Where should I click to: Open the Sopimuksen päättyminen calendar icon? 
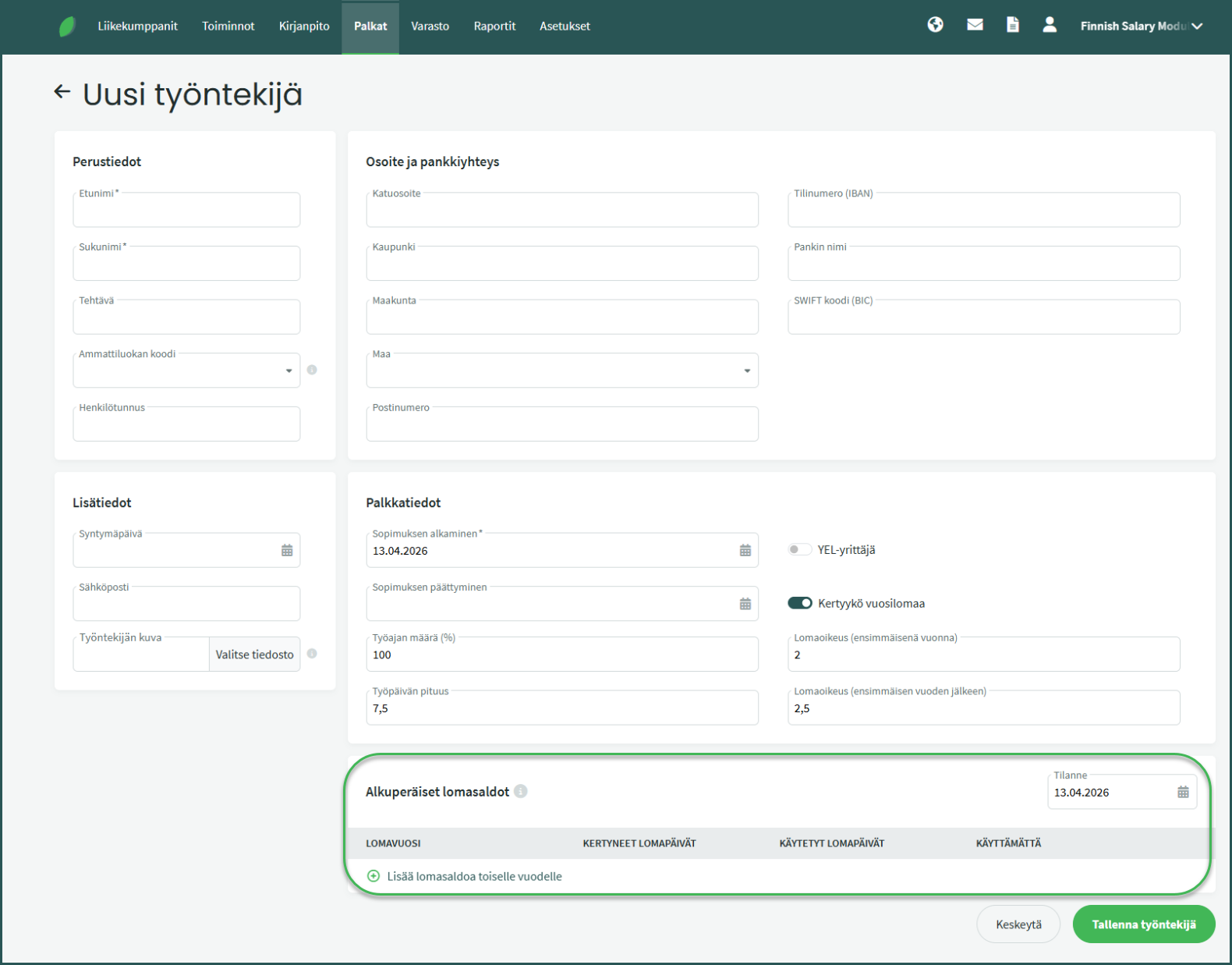pyautogui.click(x=745, y=604)
